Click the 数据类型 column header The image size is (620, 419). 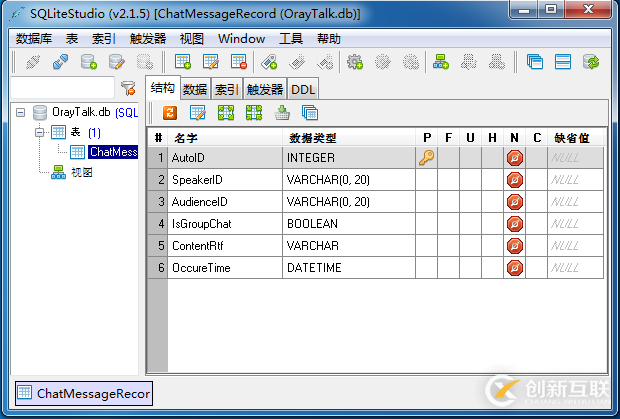tap(349, 138)
